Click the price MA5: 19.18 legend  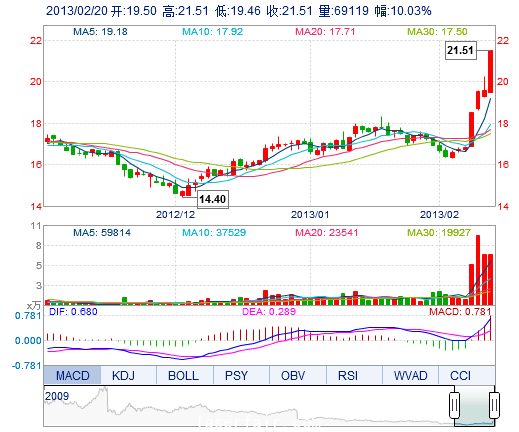pos(100,32)
